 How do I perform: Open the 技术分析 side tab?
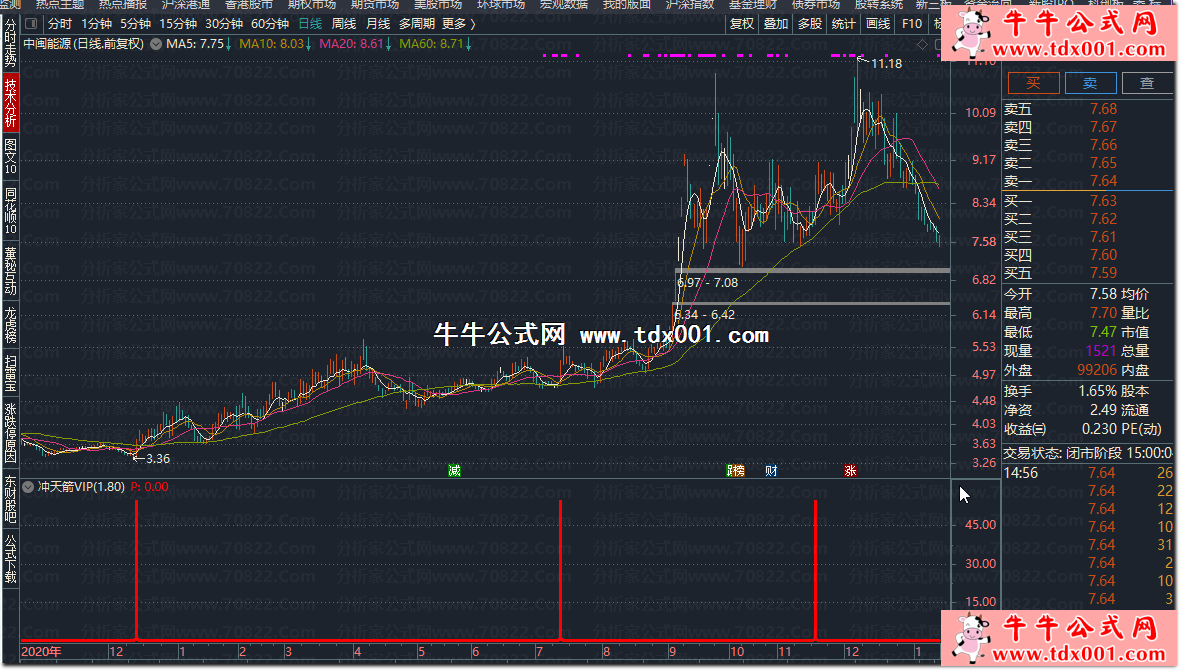[x=10, y=104]
